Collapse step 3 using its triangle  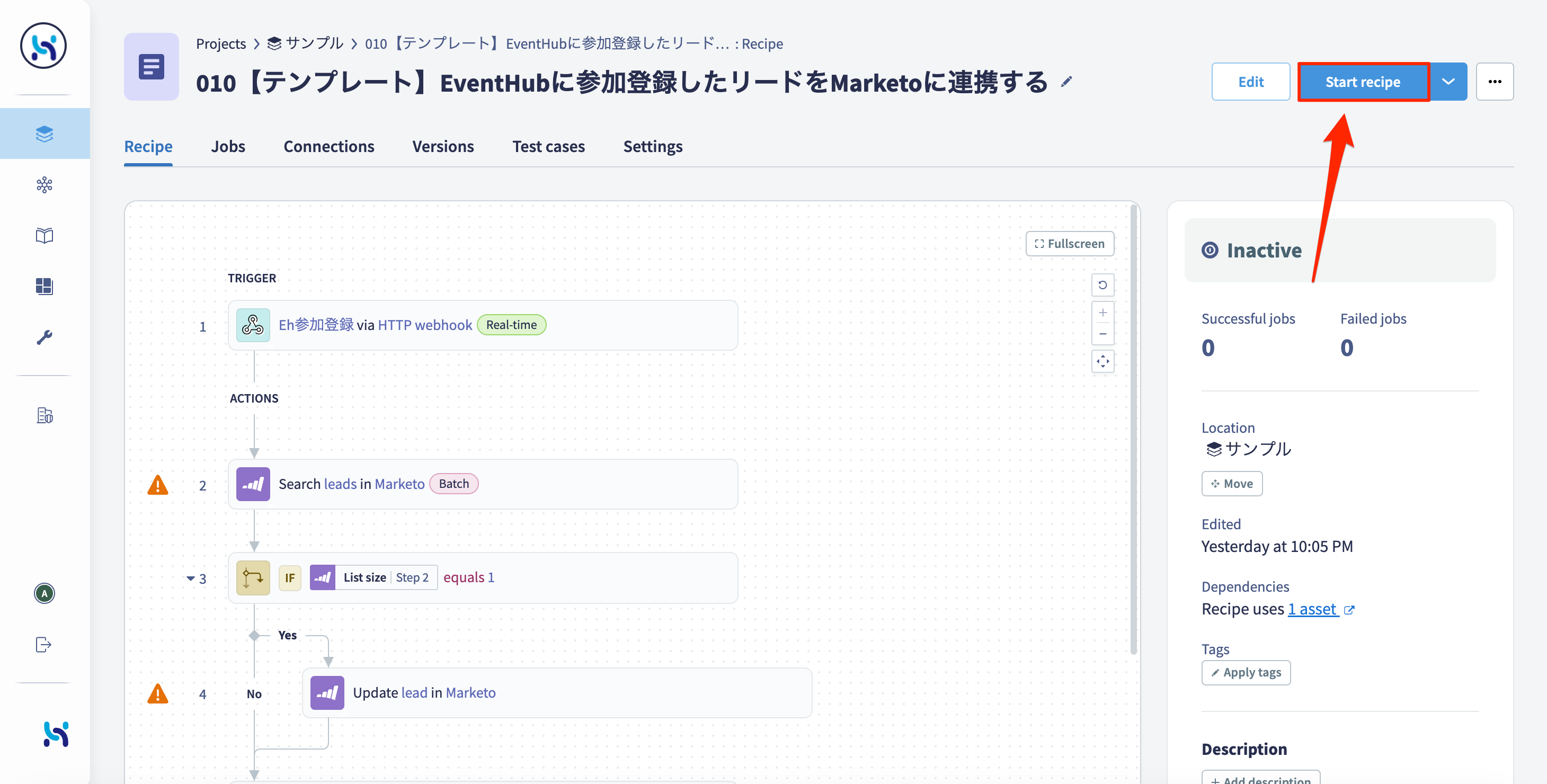tap(190, 578)
